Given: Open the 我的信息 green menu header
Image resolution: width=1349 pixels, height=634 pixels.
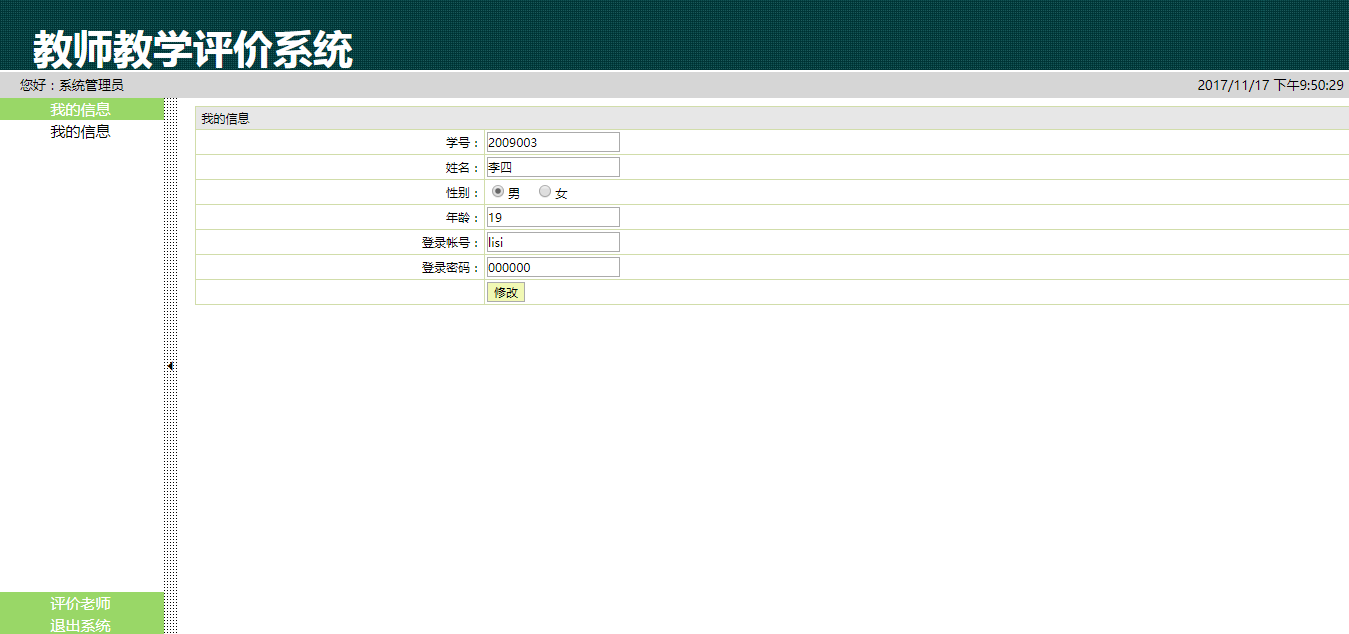Looking at the screenshot, I should 81,110.
